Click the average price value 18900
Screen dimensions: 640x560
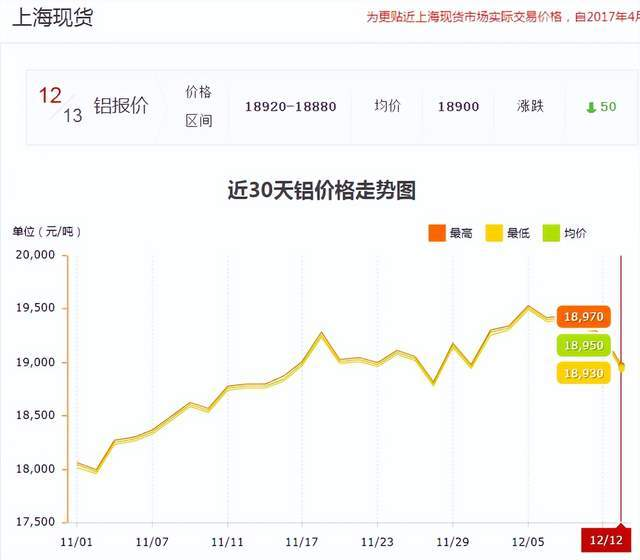[458, 107]
